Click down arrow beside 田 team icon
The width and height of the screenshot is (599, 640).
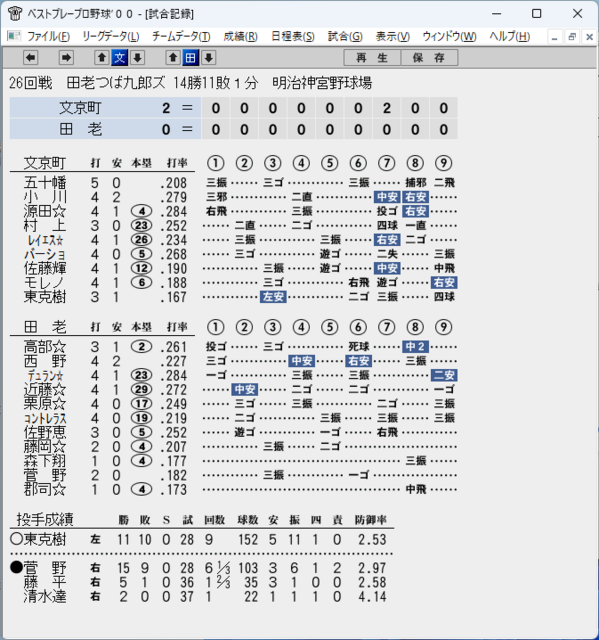209,58
